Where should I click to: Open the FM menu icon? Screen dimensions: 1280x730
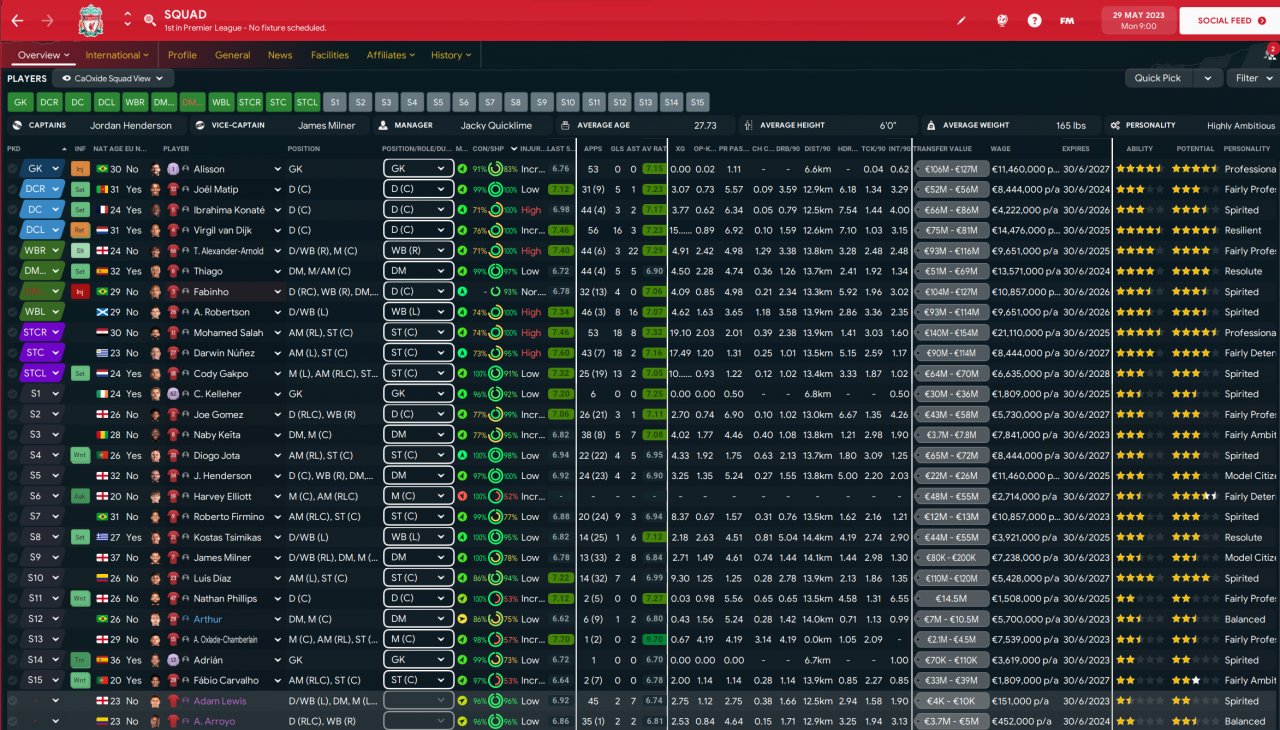(1068, 20)
